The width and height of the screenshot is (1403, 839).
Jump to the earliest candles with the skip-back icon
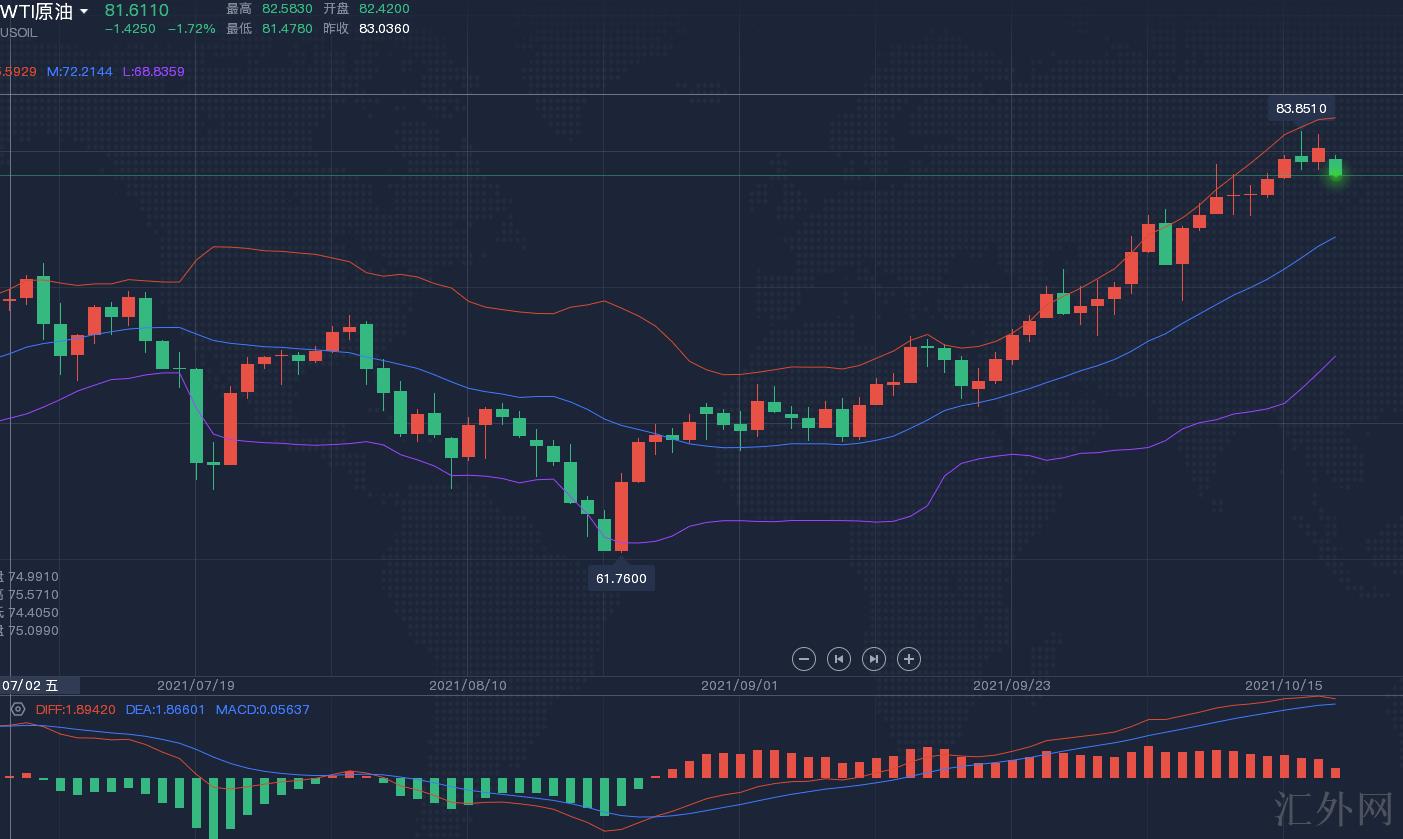pyautogui.click(x=839, y=659)
